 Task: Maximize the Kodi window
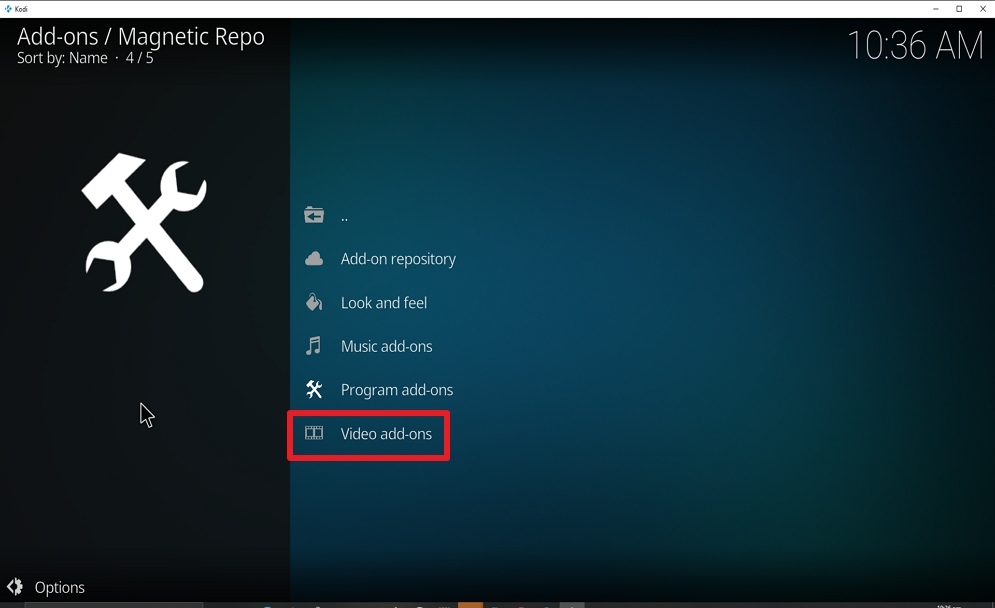959,9
